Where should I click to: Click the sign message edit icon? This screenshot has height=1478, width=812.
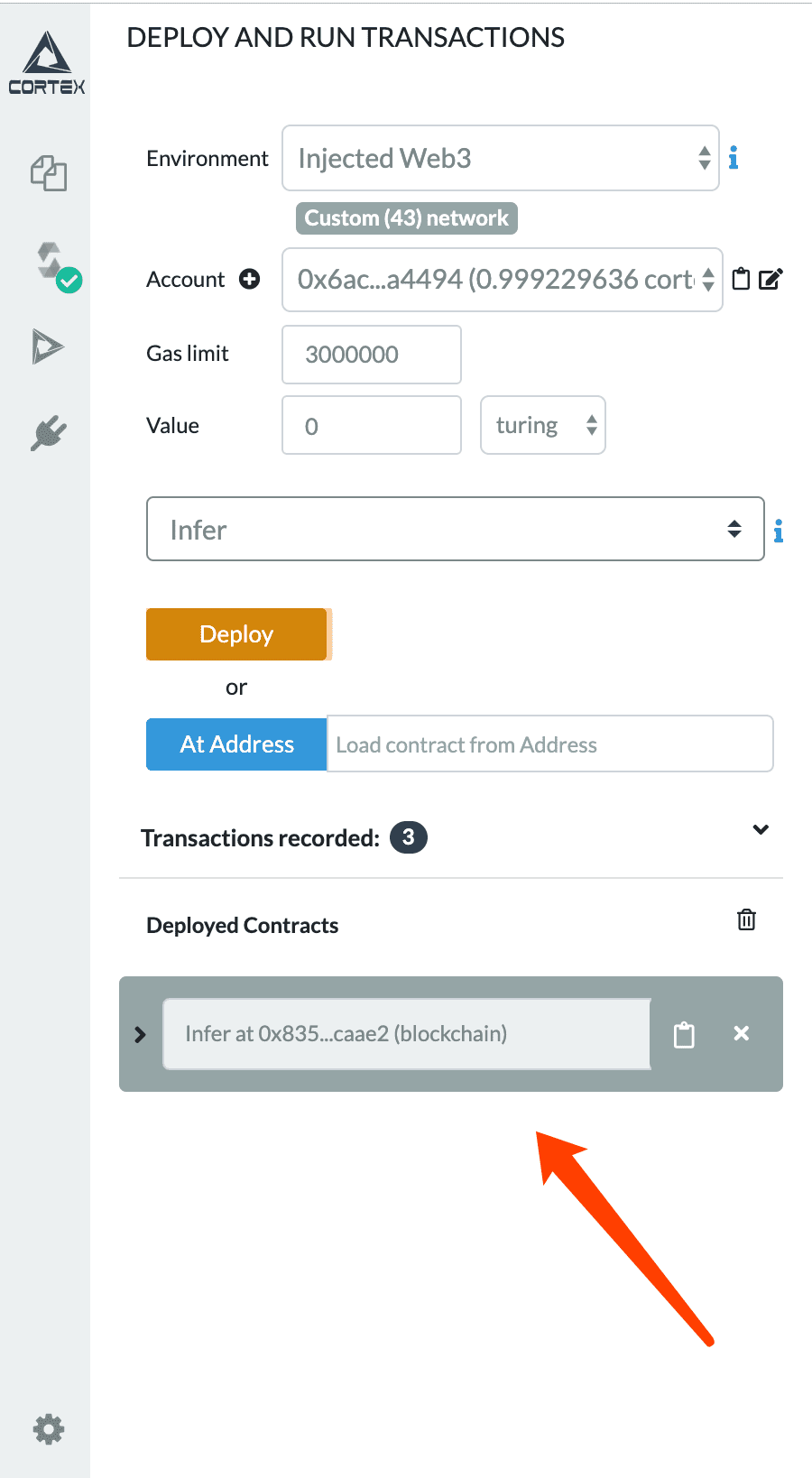tap(770, 279)
